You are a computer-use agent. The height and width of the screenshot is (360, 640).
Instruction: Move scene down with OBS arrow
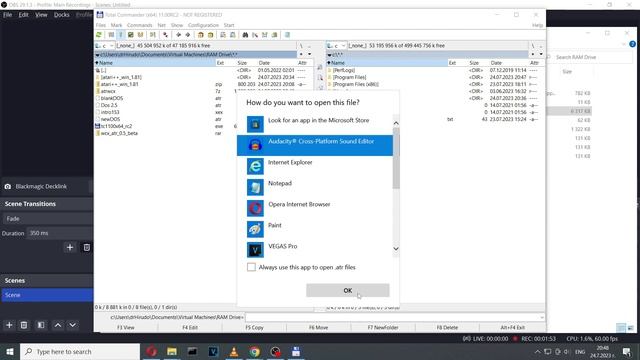click(x=73, y=325)
